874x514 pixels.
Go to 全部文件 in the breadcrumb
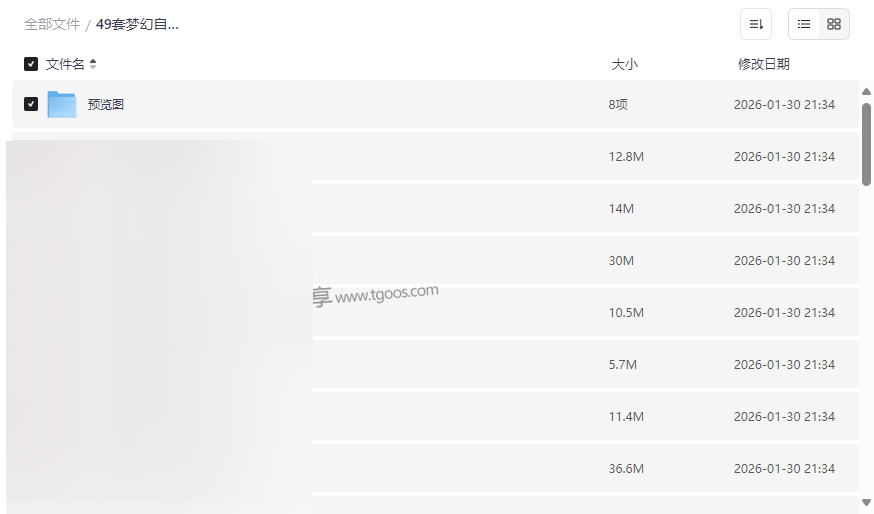point(52,24)
